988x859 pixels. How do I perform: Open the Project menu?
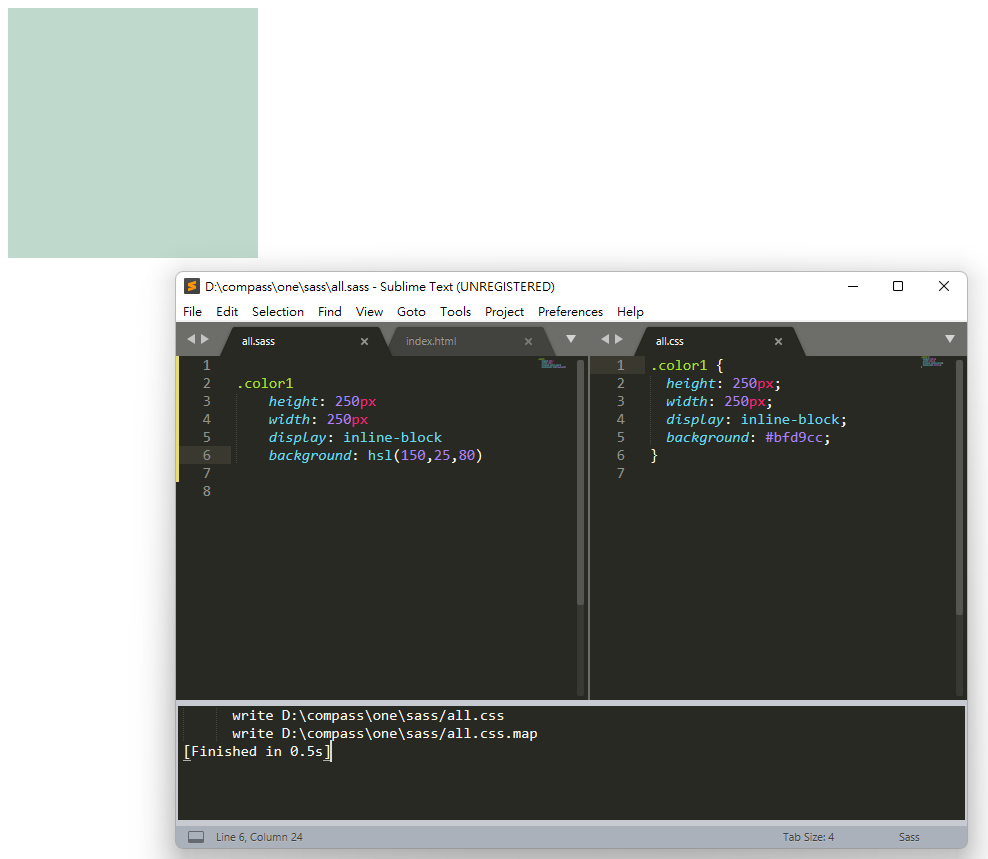tap(504, 311)
